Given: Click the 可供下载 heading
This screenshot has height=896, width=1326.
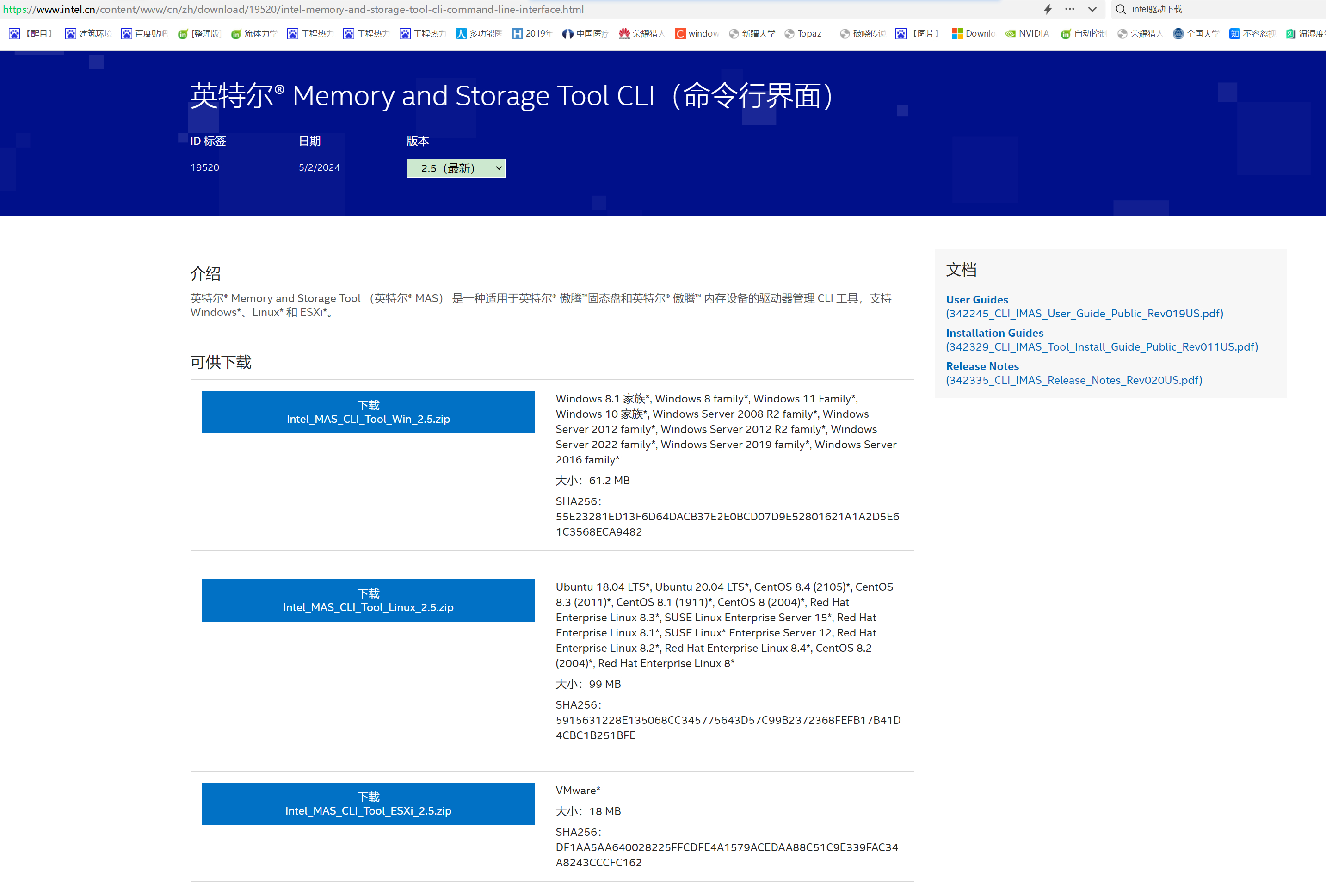Looking at the screenshot, I should [221, 362].
